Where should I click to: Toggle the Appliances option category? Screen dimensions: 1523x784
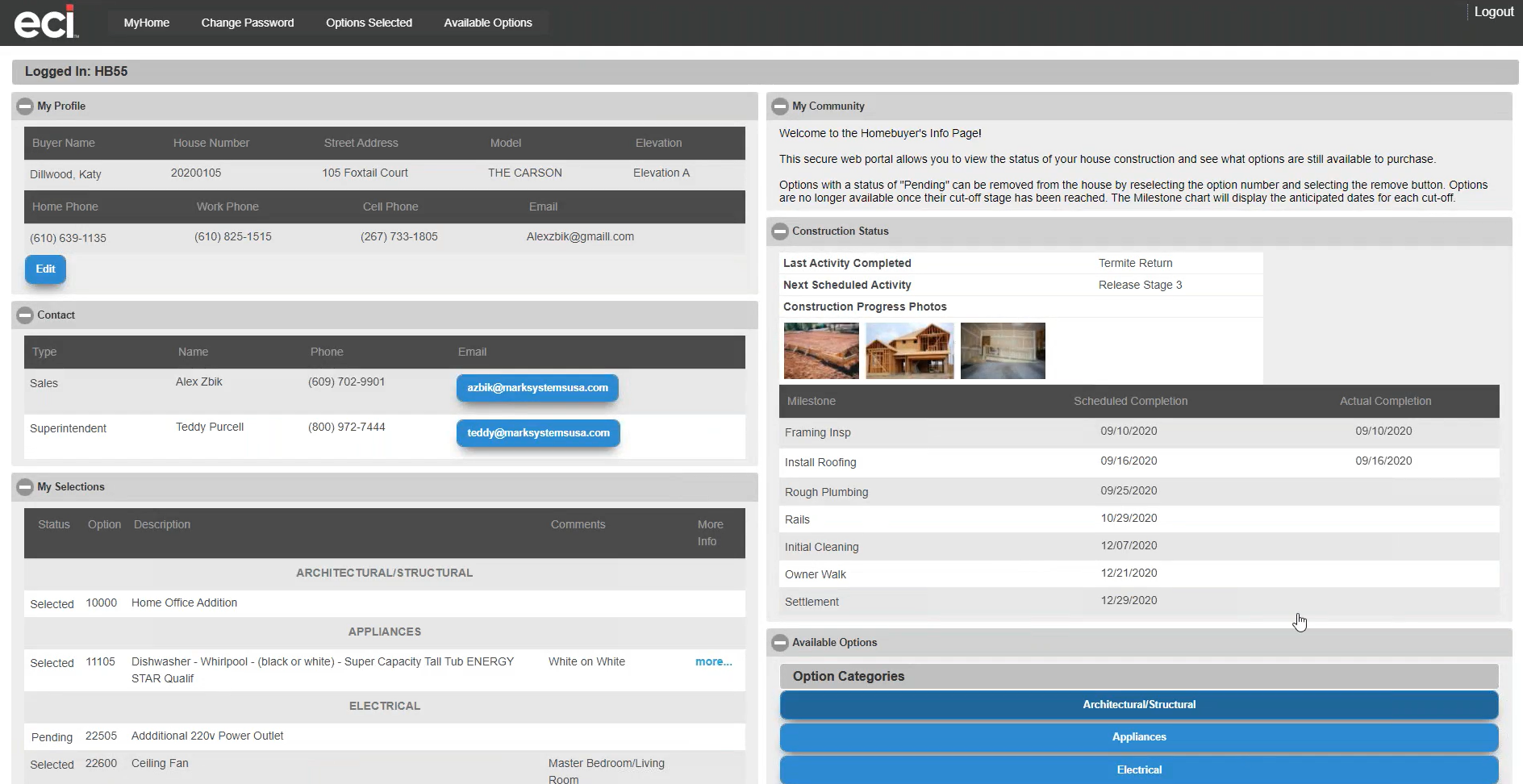tap(1139, 736)
